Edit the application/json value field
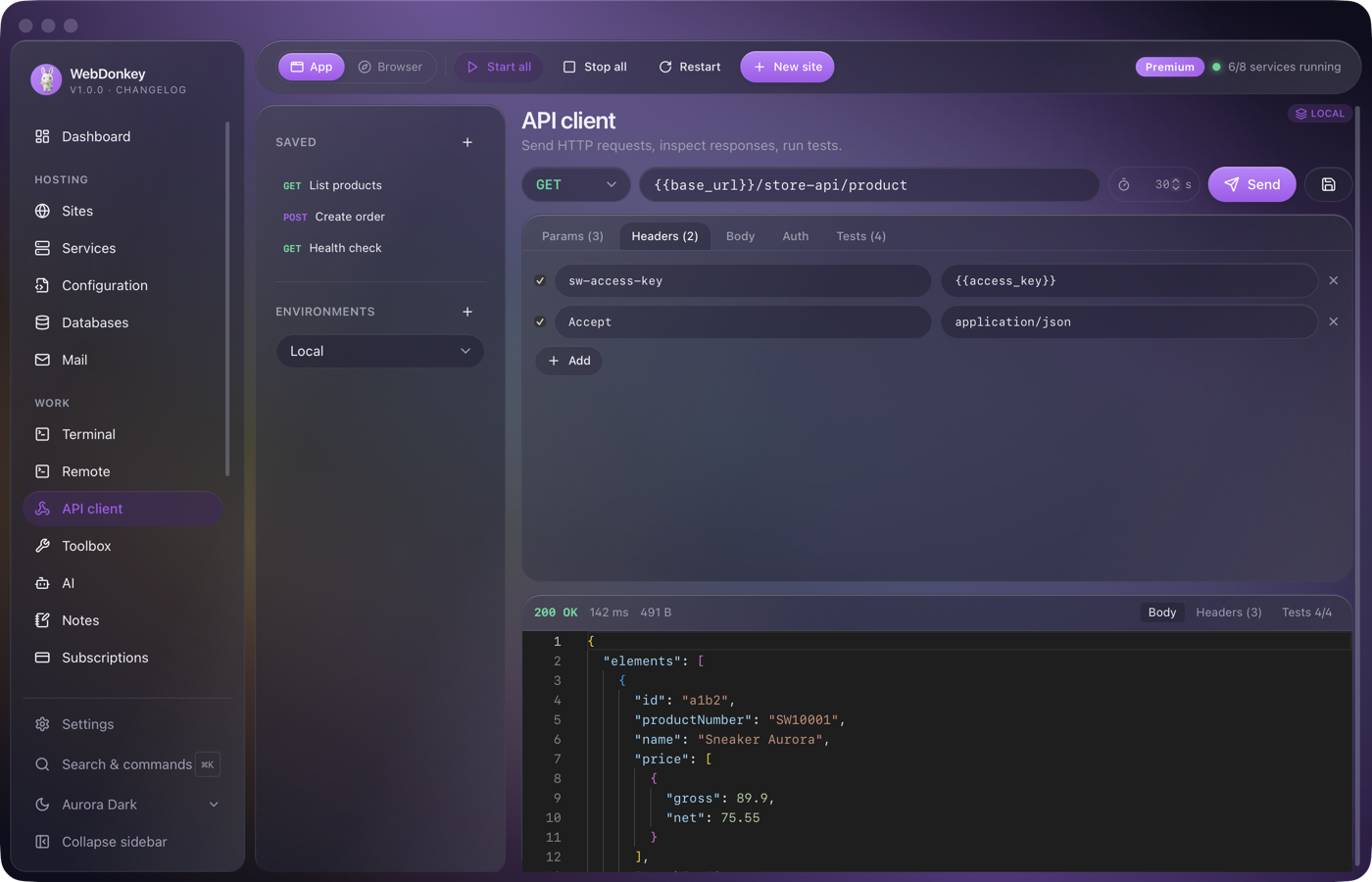The image size is (1372, 882). click(x=1129, y=321)
